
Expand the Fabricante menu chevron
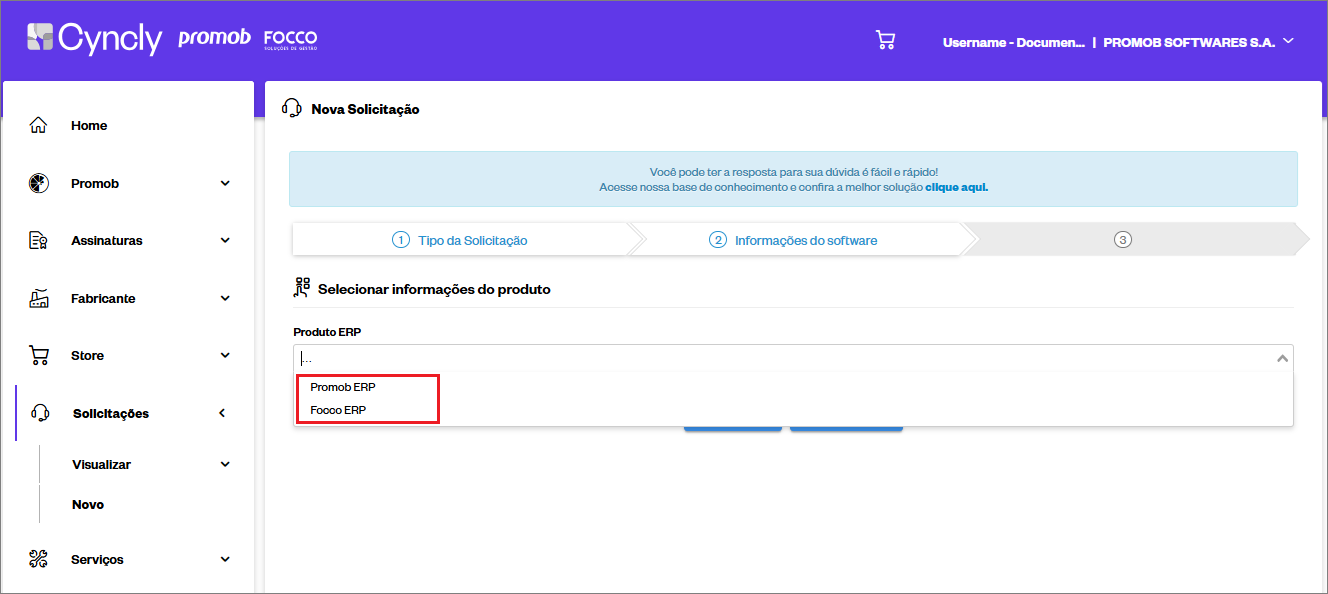(225, 298)
